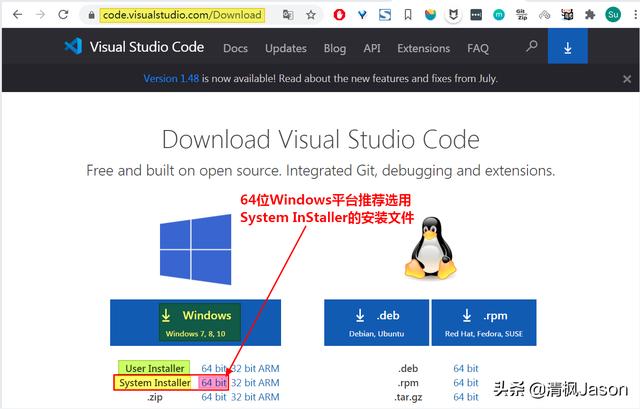View site info via the lock icon
640x409 pixels.
click(91, 15)
